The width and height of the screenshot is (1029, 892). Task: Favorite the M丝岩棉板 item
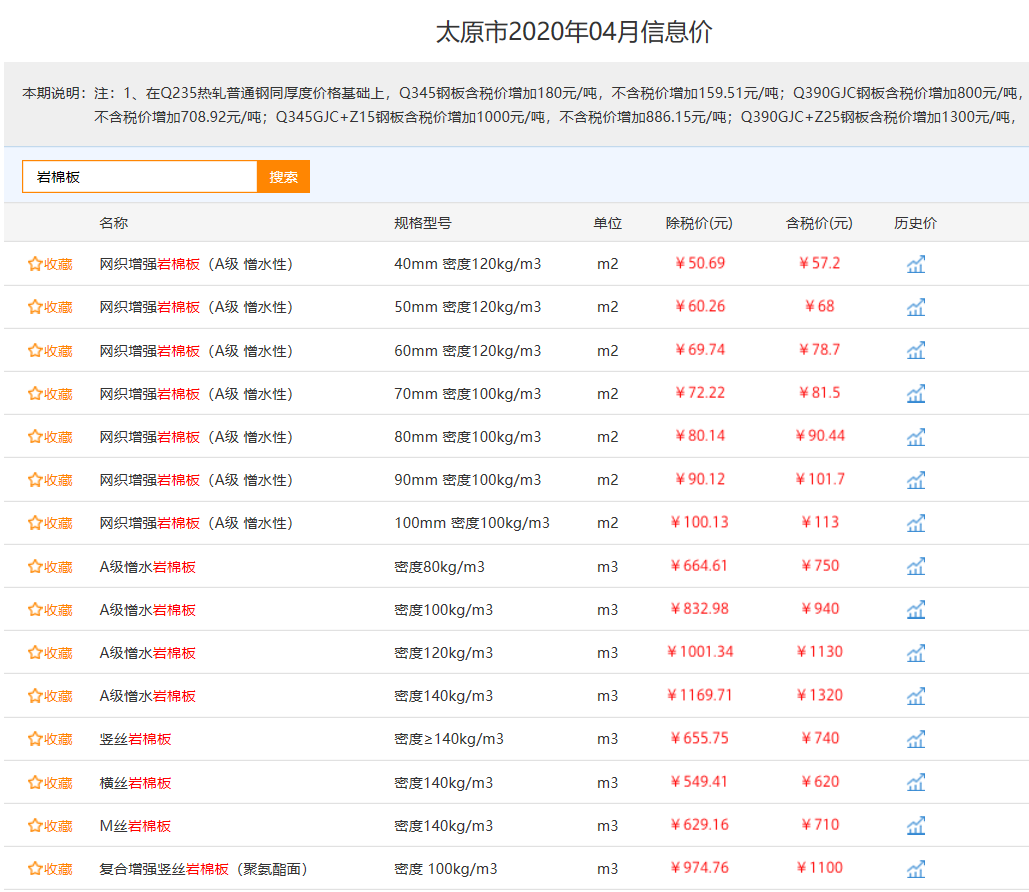50,826
